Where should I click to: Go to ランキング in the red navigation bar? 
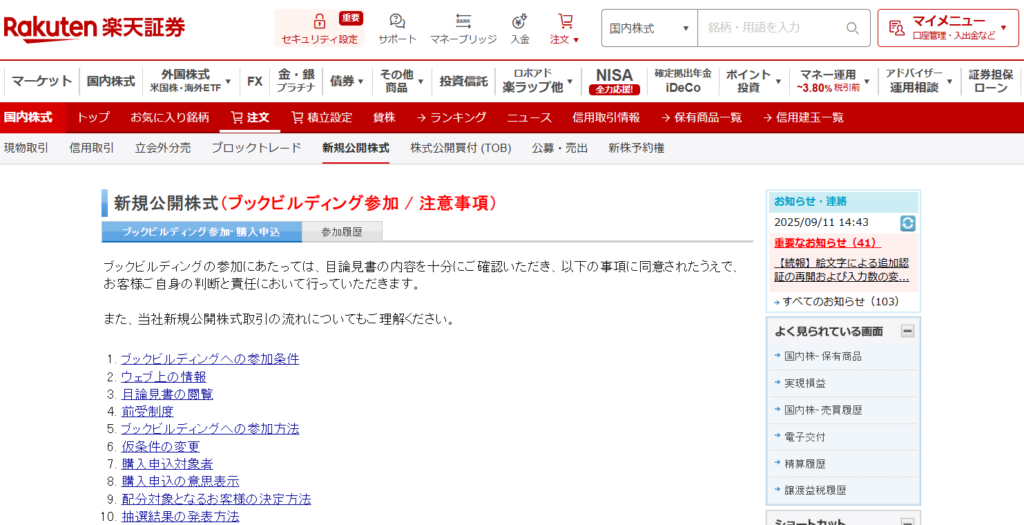pos(451,117)
